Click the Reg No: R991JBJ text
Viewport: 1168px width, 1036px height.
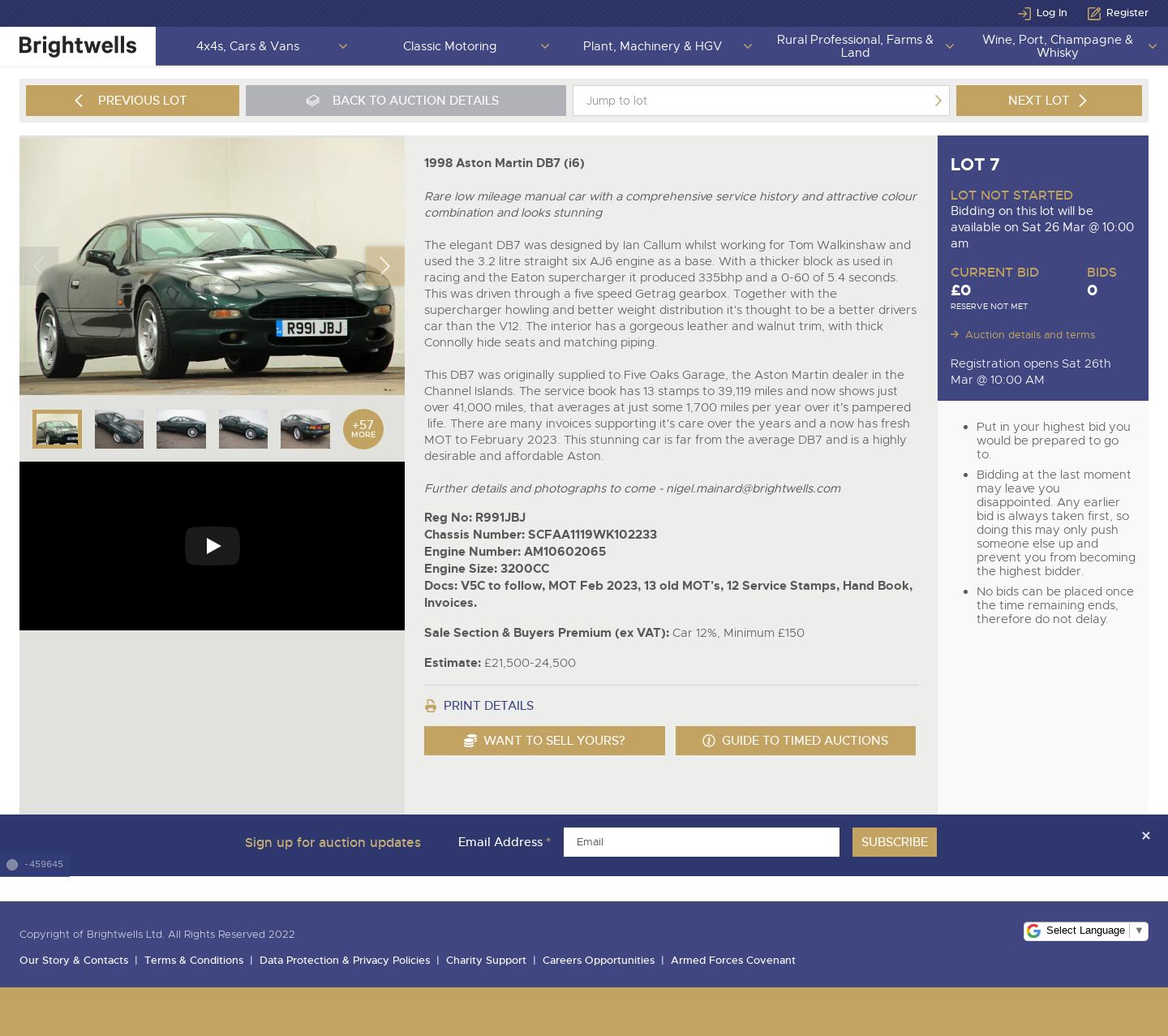pos(474,518)
